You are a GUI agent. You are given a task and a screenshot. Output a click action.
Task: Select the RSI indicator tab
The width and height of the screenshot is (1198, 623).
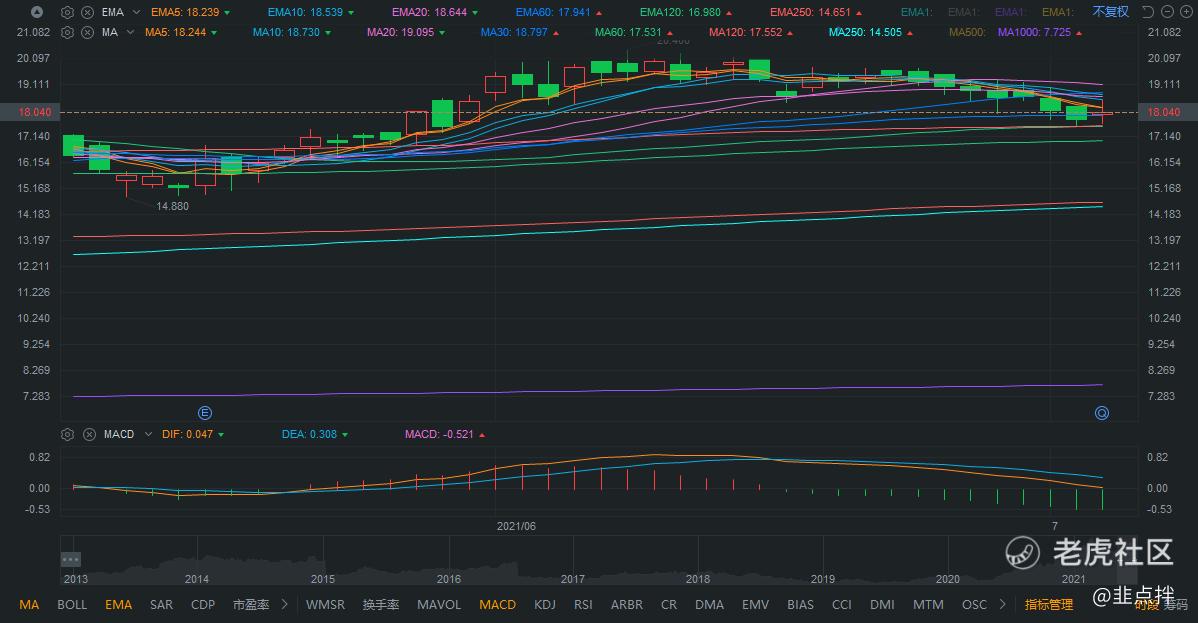coord(583,605)
